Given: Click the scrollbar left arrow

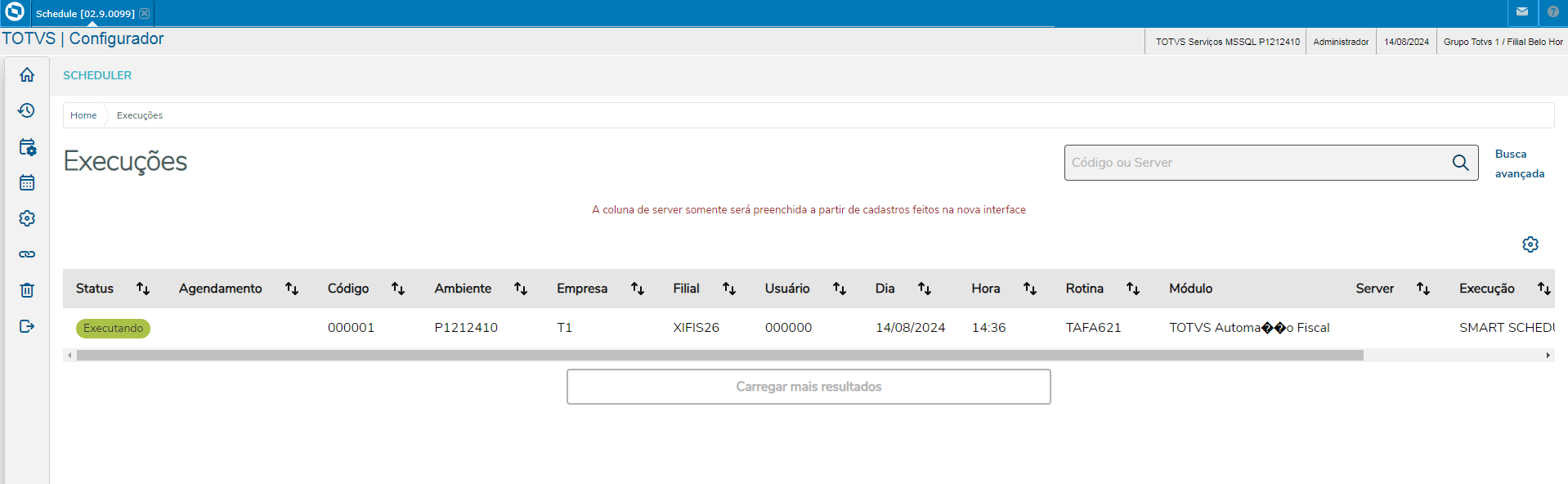Looking at the screenshot, I should [x=69, y=356].
